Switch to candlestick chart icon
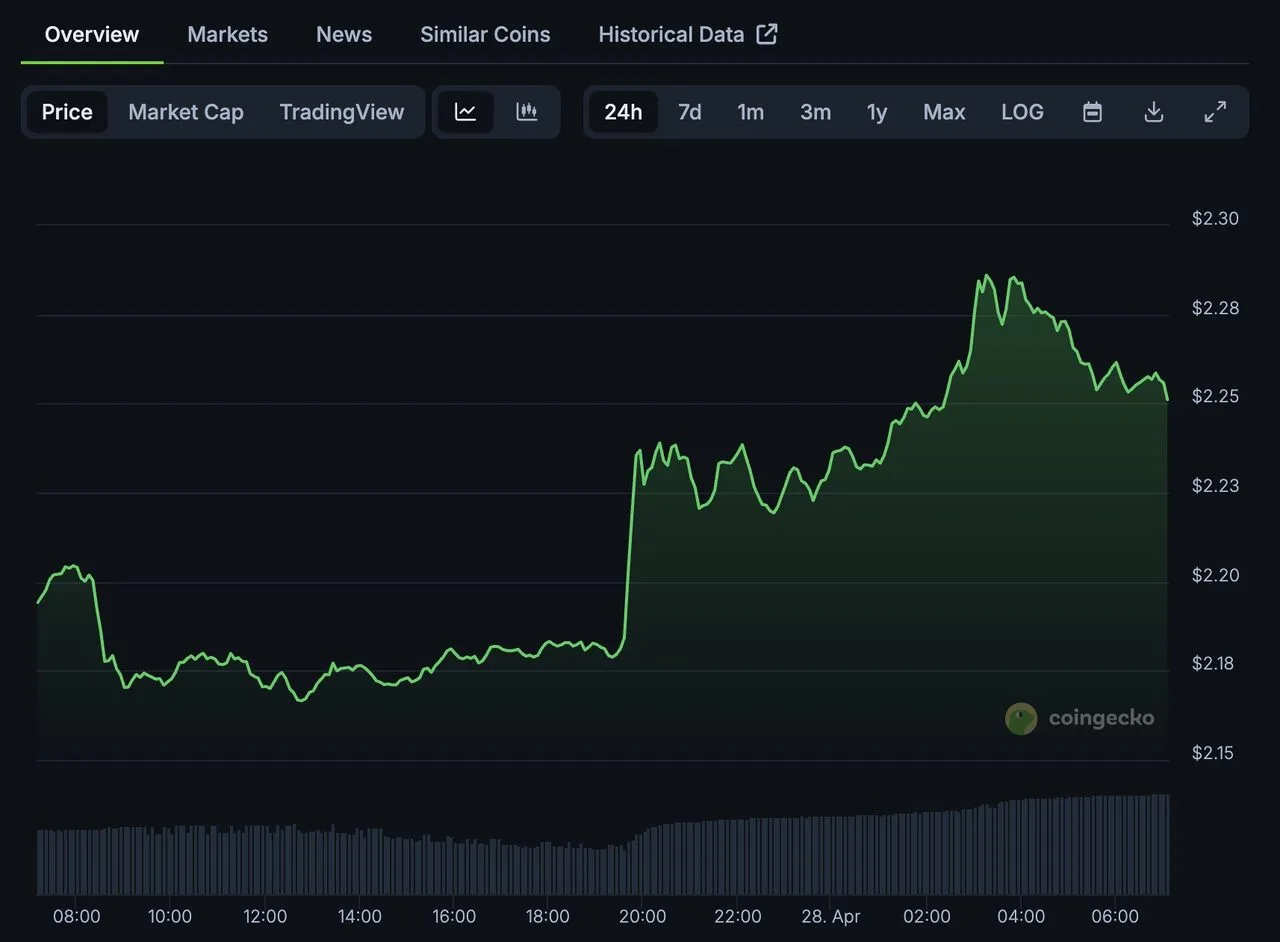Screen dimensions: 1280x942 pos(527,112)
